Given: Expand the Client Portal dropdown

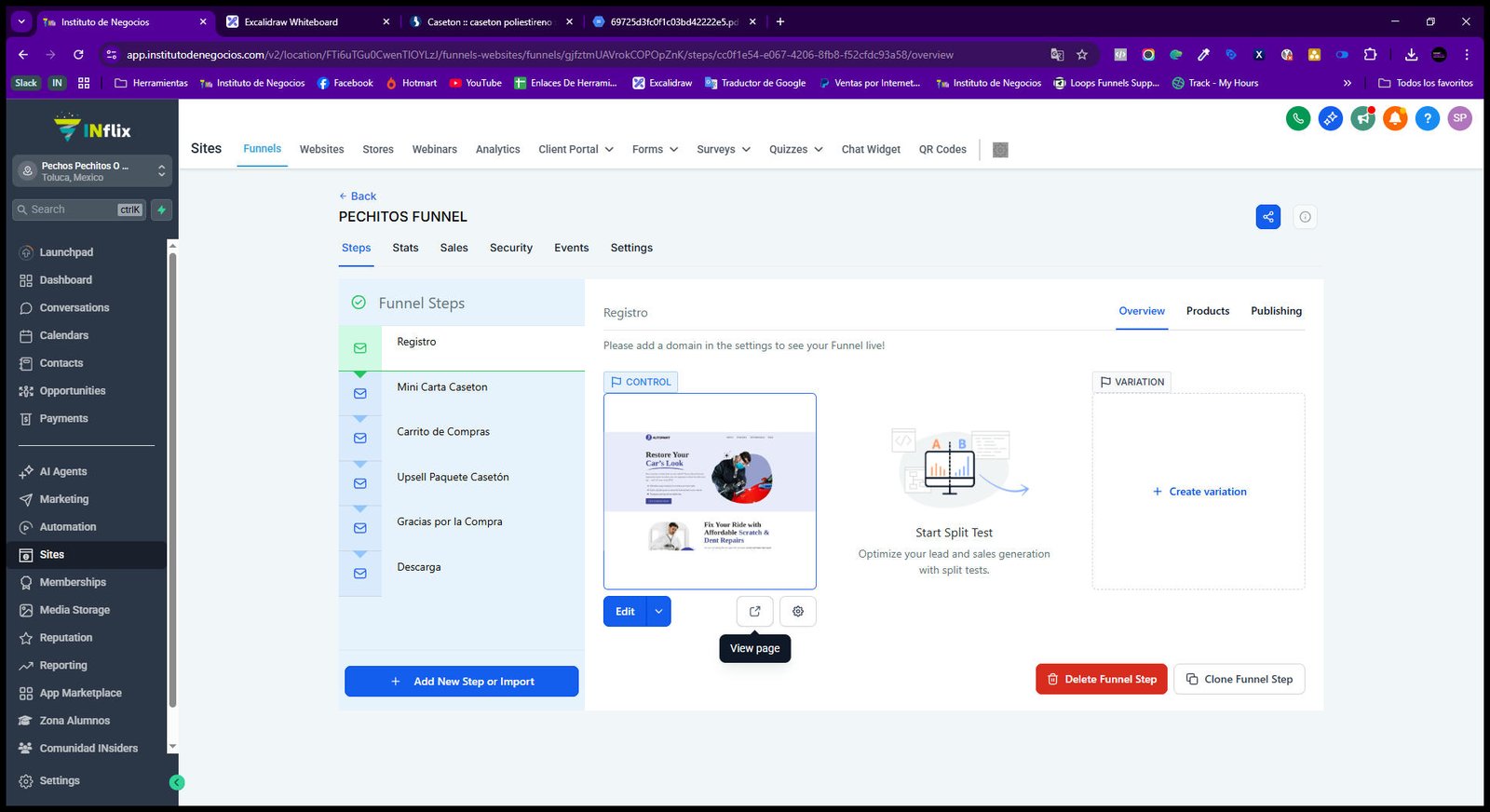Looking at the screenshot, I should 576,149.
